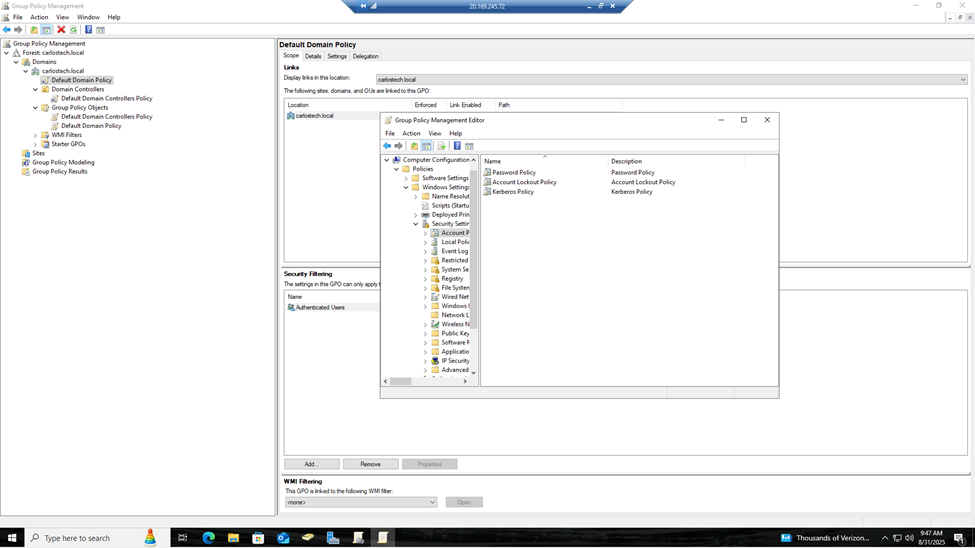Expand the WMI Filters tree node
The image size is (975, 548).
tap(36, 135)
